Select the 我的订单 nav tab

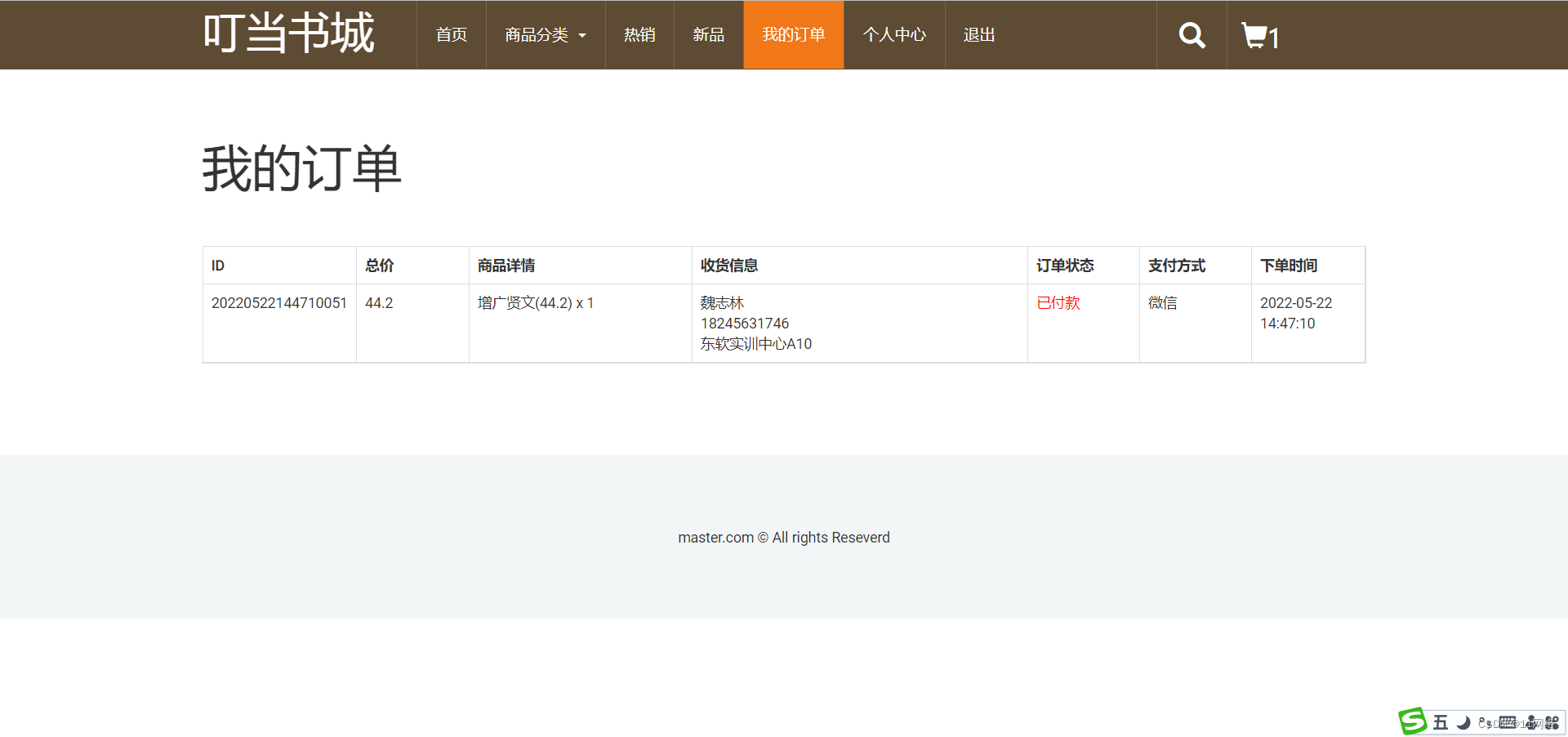794,35
